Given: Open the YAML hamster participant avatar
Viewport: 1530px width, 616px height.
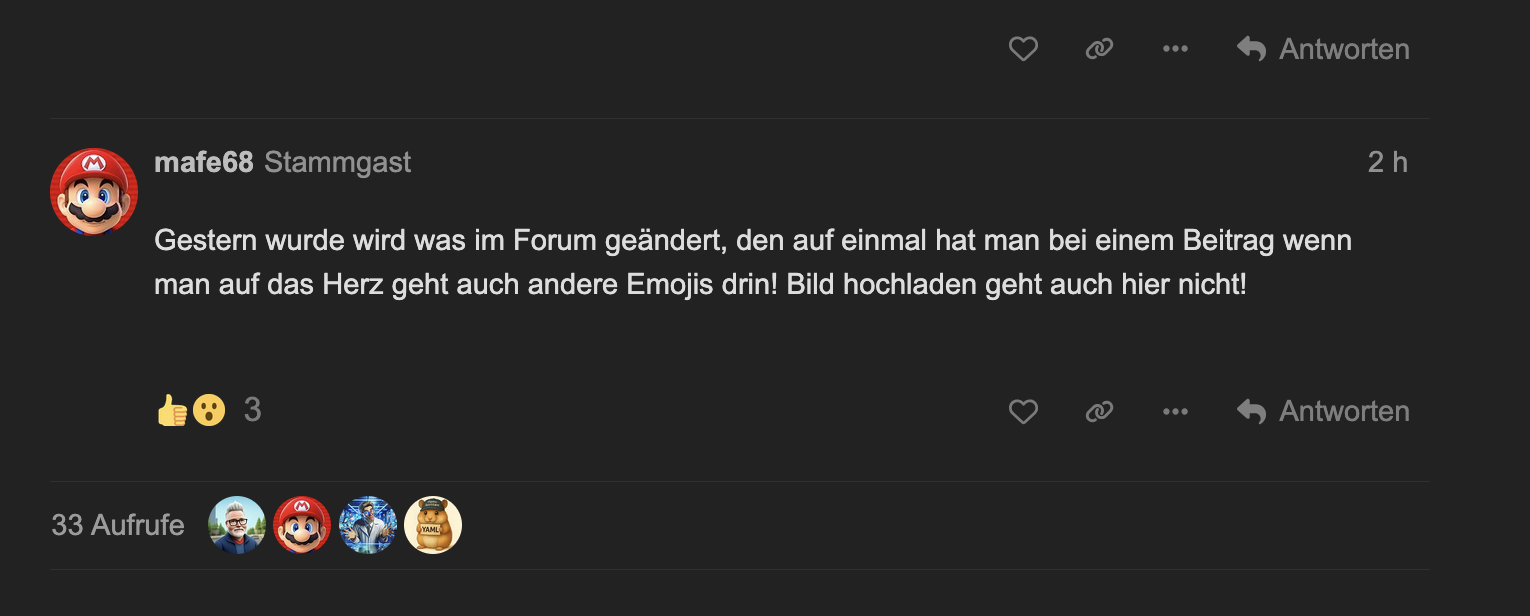Looking at the screenshot, I should [x=433, y=525].
